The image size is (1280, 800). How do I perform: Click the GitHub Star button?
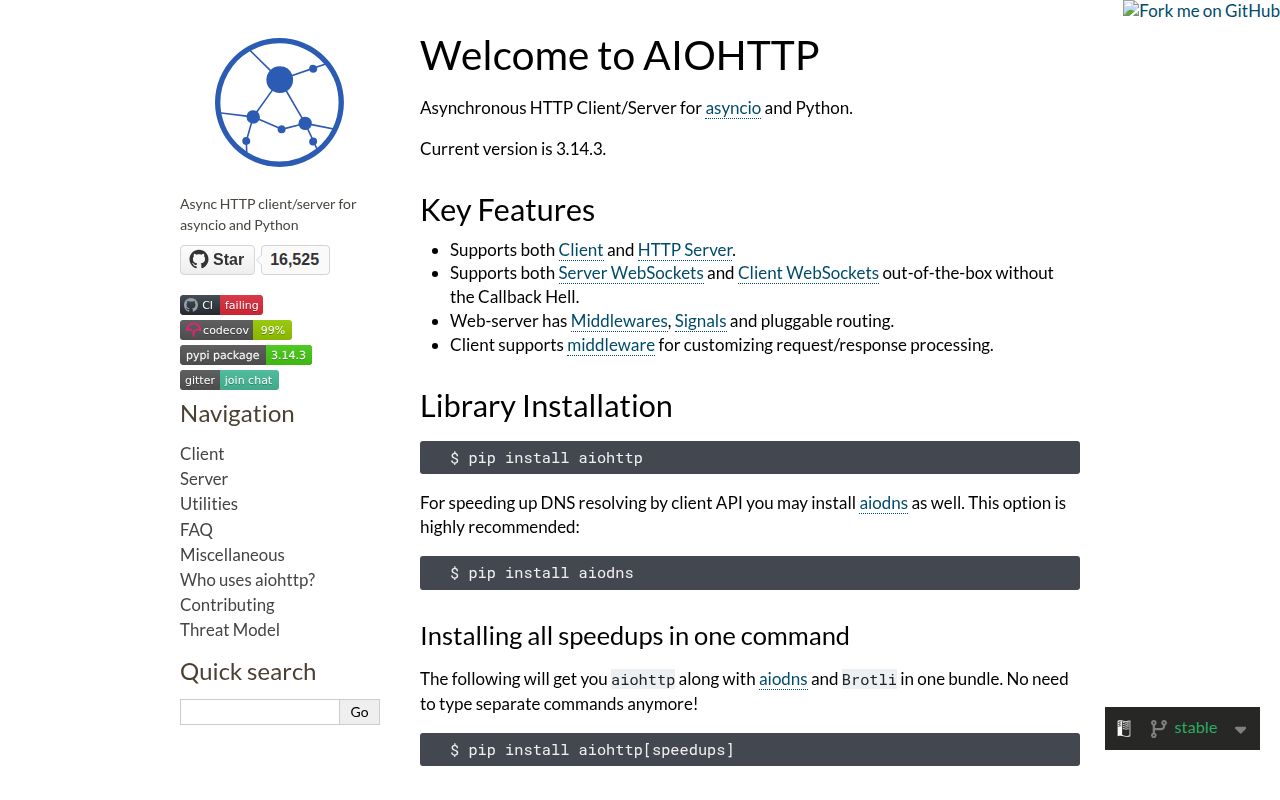(x=217, y=260)
